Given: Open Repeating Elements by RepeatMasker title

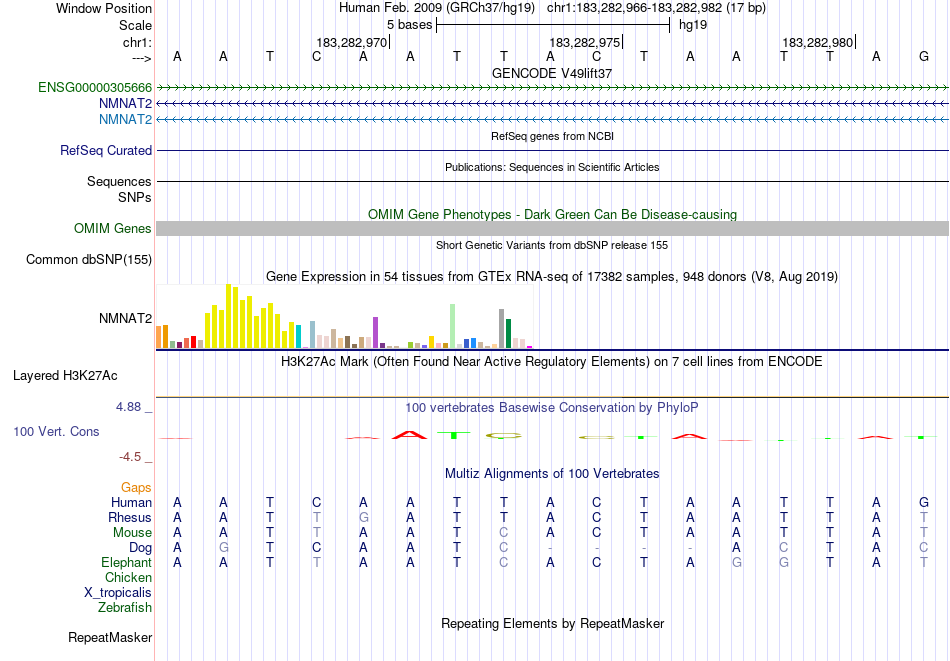Looking at the screenshot, I should [552, 623].
